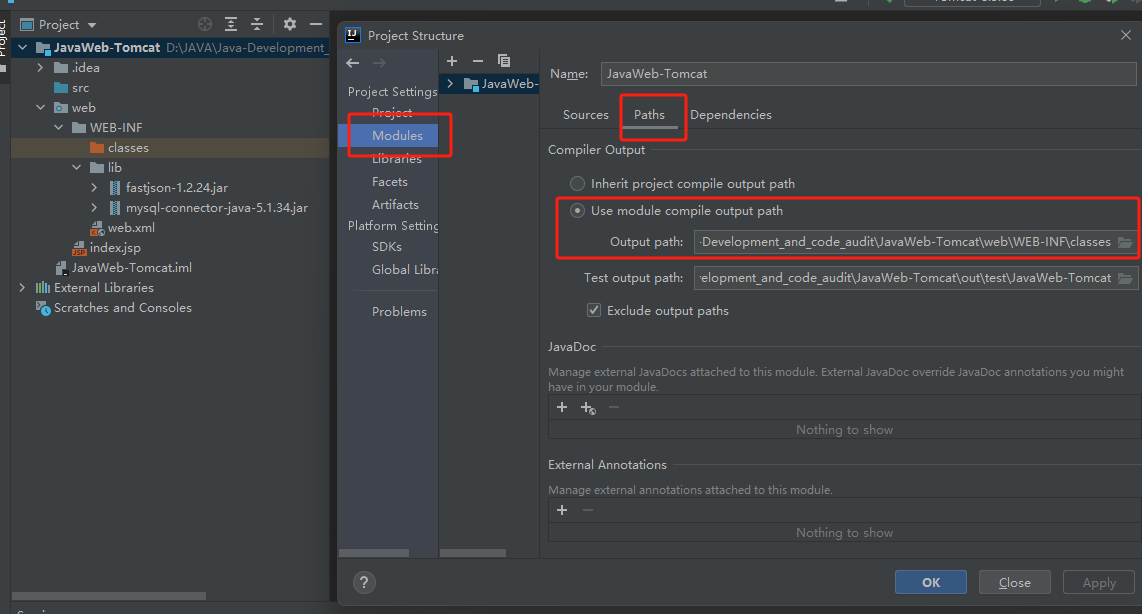Collapse the JavaWeb-Tomcat root node

pos(23,47)
